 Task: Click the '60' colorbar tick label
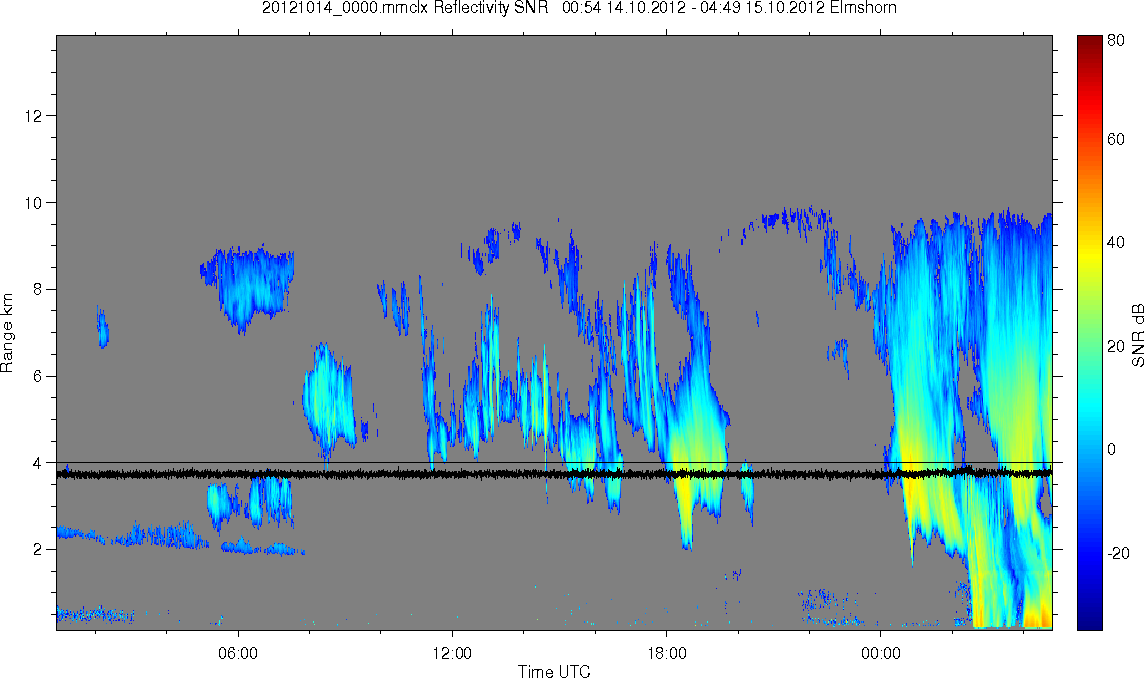(x=1116, y=139)
